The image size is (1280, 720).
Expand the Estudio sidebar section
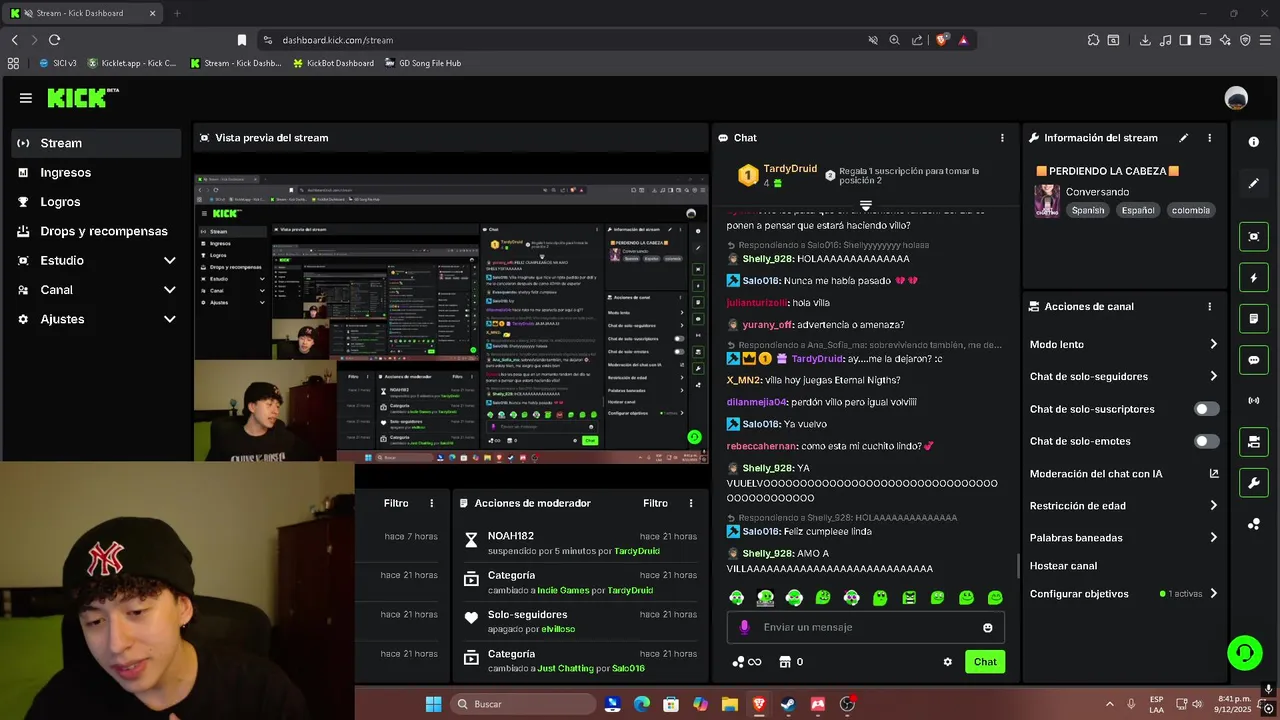coord(96,260)
